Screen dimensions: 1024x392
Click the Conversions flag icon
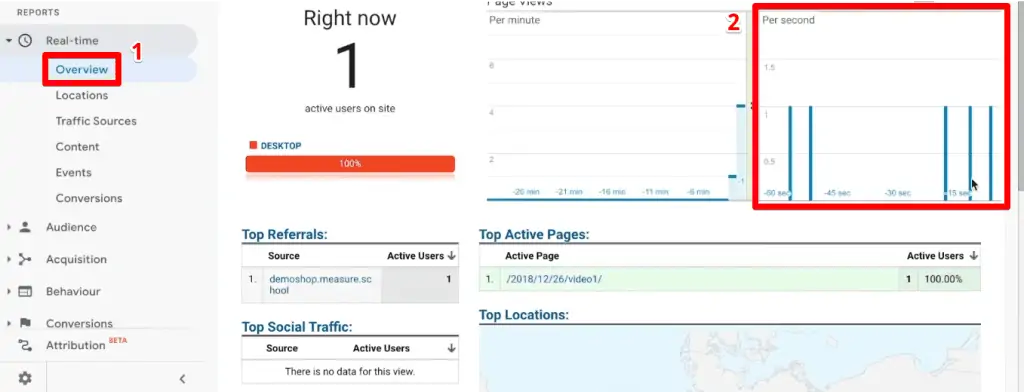coord(25,323)
